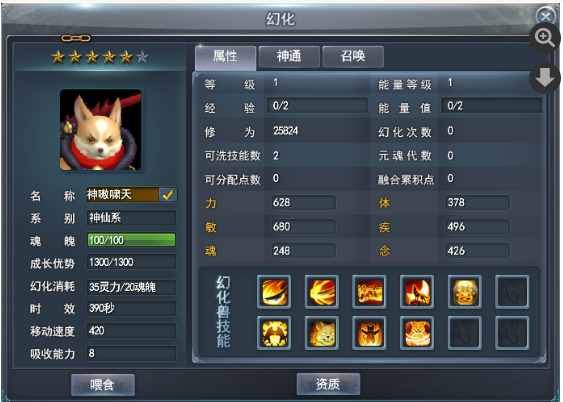The height and width of the screenshot is (402, 563).
Task: Select the fire wolf skill icon in the top row
Action: click(x=417, y=292)
